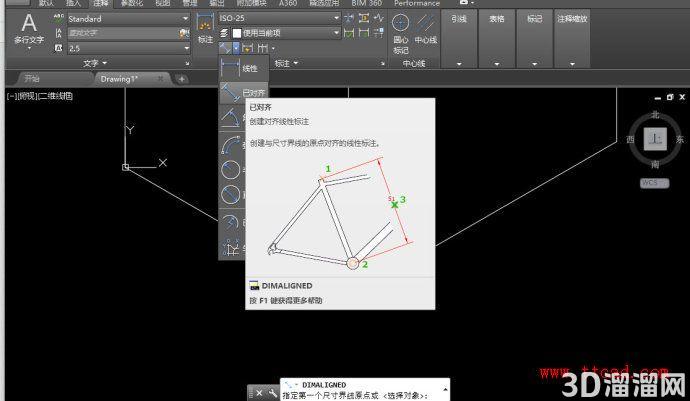Screen dimensions: 690x401
Task: Open the text style dialog launcher arrow
Action: click(x=187, y=63)
